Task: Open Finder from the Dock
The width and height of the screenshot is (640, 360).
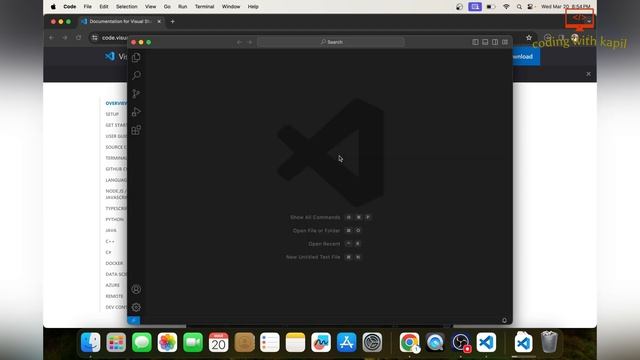Action: click(91, 342)
